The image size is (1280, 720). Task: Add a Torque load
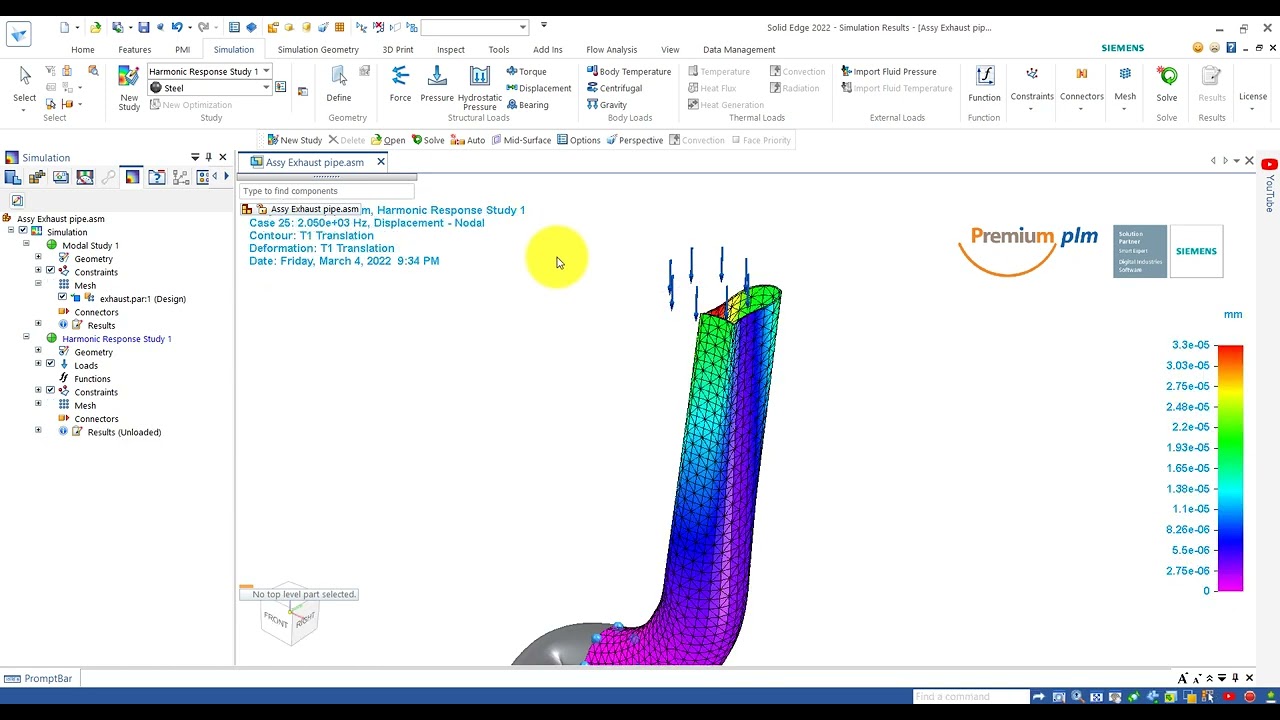(x=526, y=72)
